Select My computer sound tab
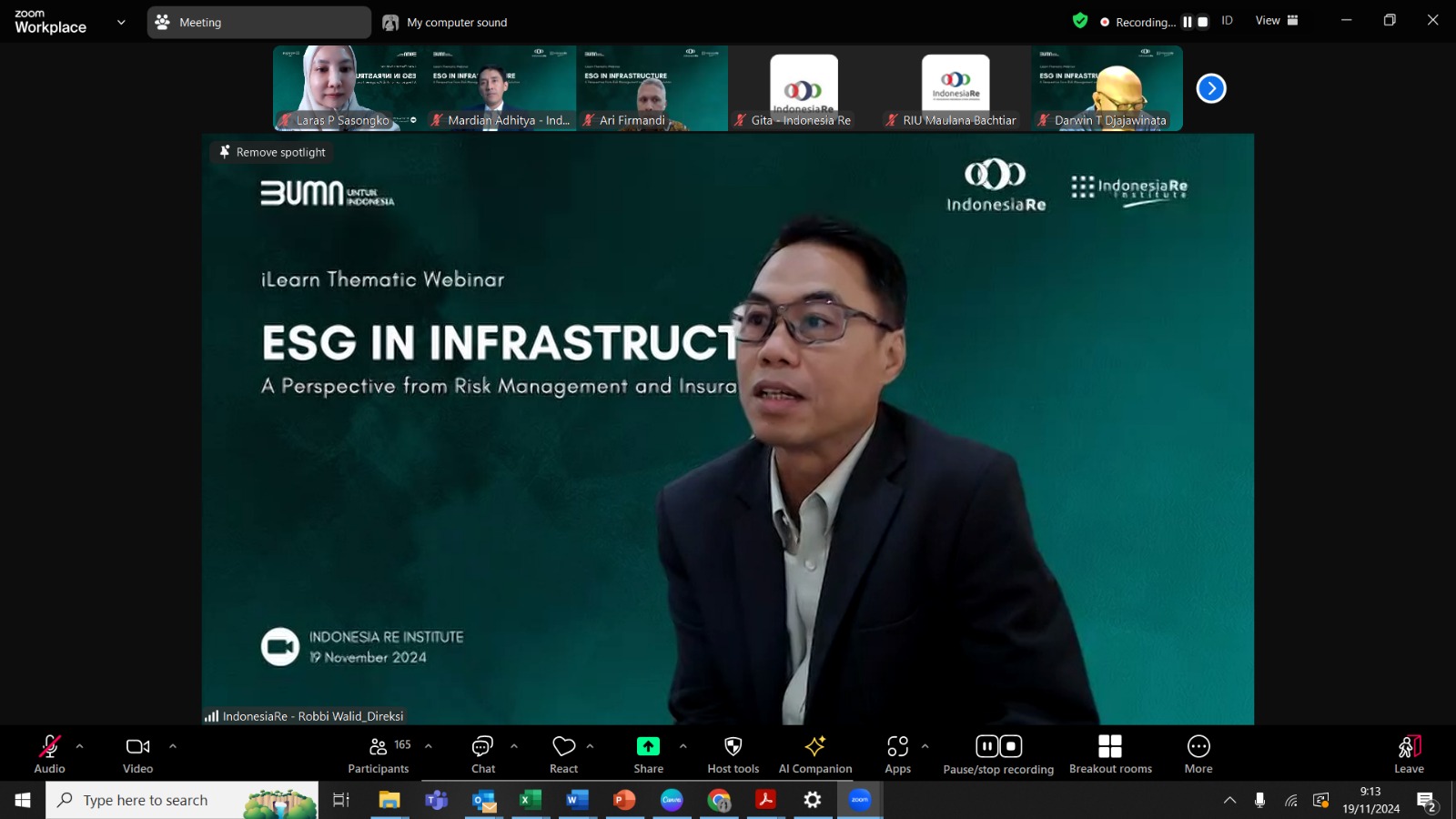 coord(445,22)
